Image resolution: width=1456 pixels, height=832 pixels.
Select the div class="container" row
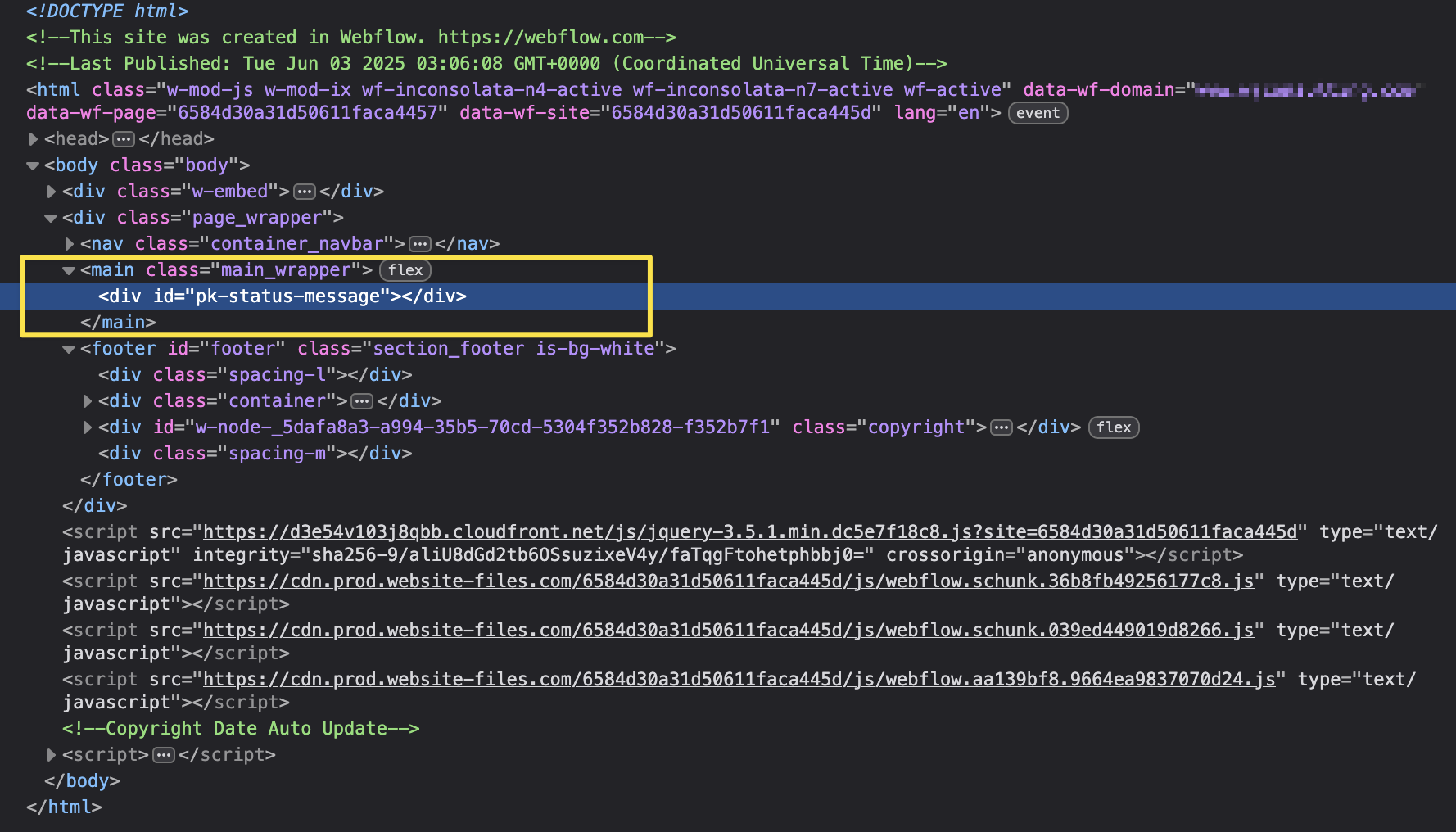[x=270, y=401]
